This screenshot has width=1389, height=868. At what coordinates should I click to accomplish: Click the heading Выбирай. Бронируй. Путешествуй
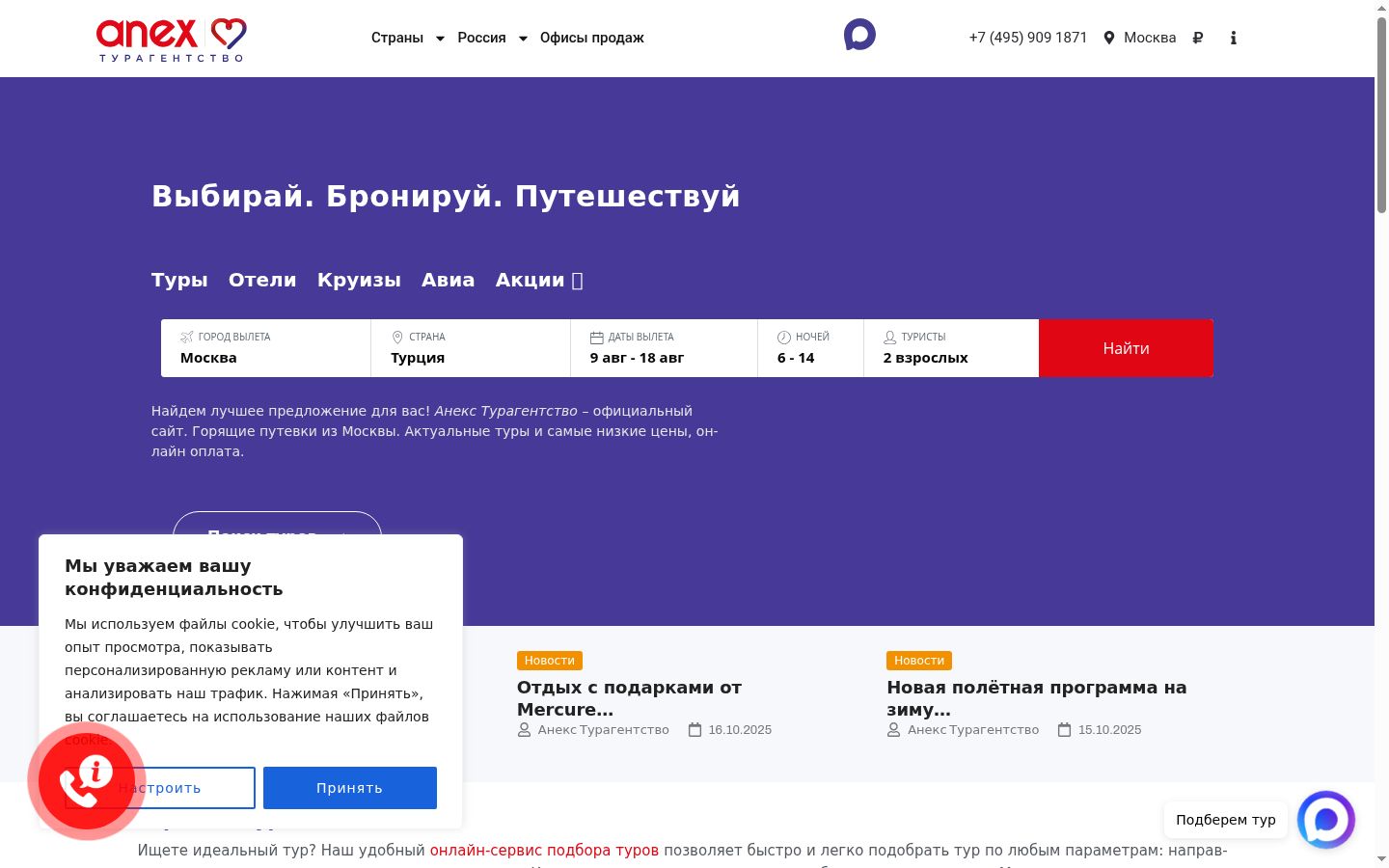pos(446,196)
